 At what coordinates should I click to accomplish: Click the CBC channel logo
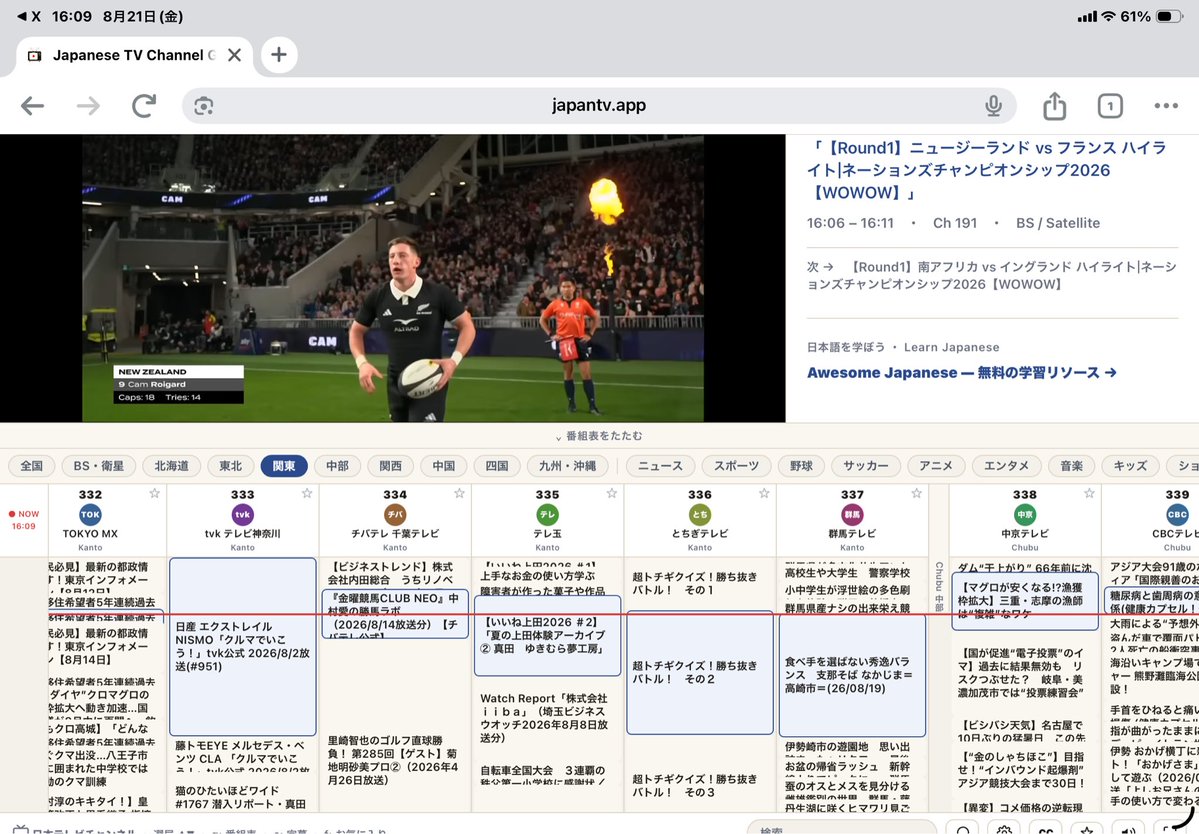click(1178, 514)
